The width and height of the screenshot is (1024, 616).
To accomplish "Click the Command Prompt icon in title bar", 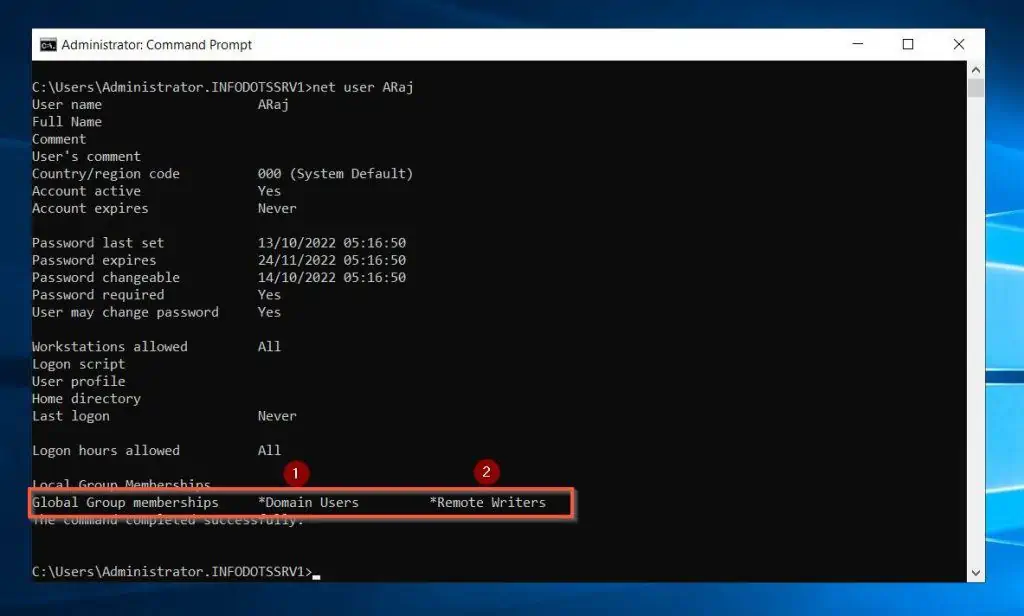I will pos(48,44).
